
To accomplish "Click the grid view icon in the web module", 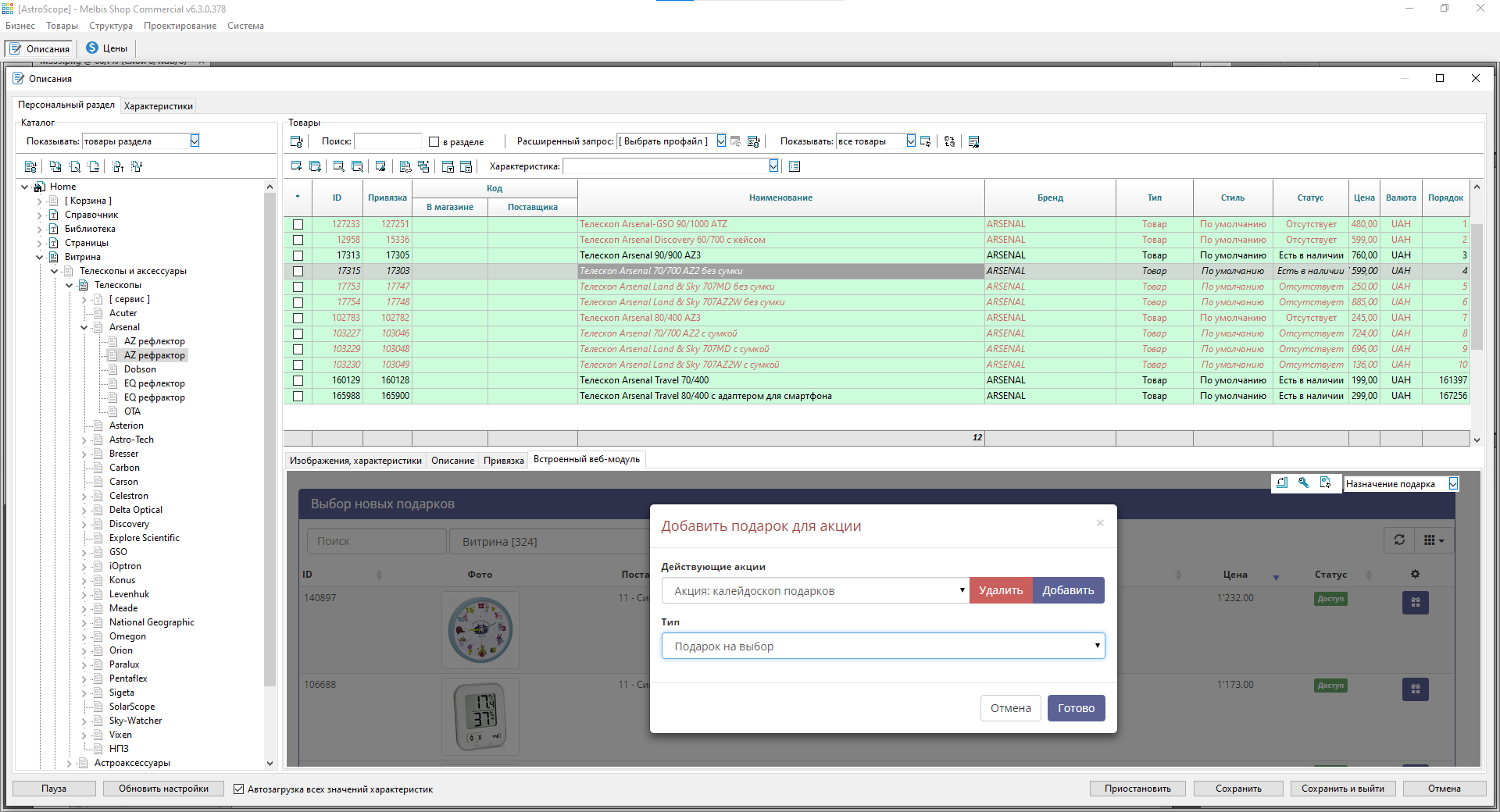I will pos(1434,540).
